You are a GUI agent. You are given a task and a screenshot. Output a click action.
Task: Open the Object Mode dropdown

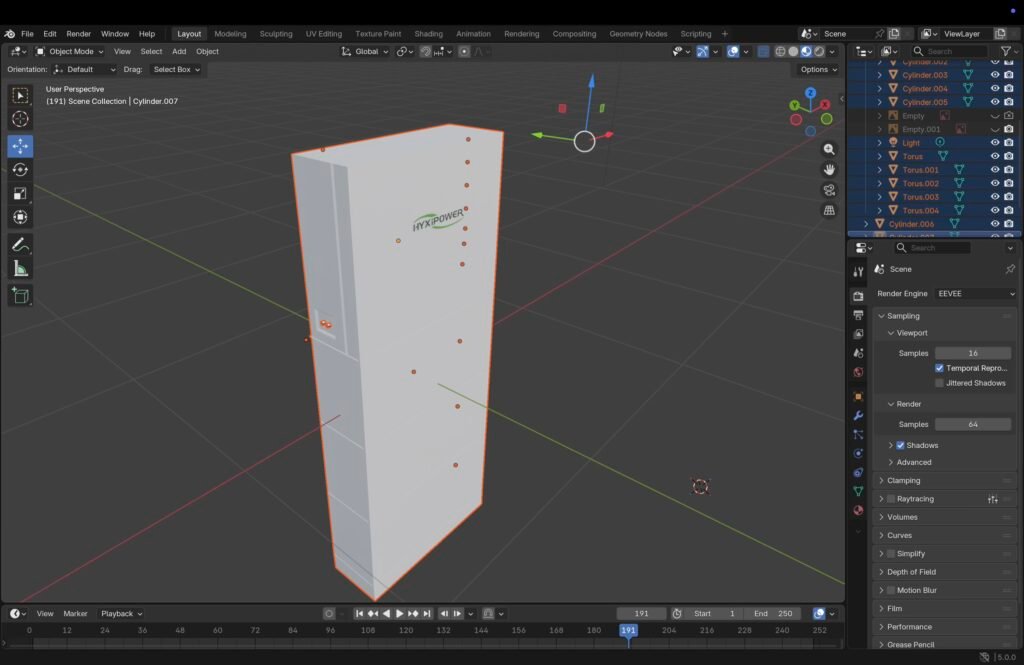coord(70,51)
